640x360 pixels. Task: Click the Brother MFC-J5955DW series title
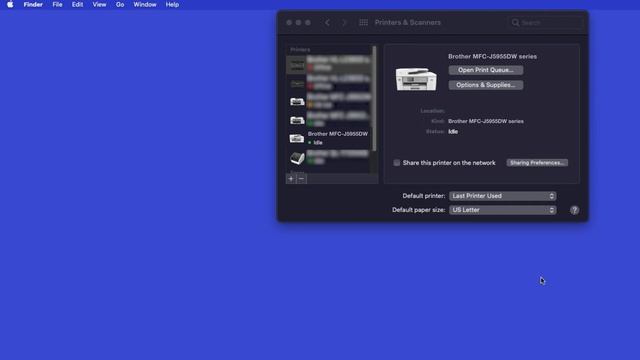[x=492, y=56]
